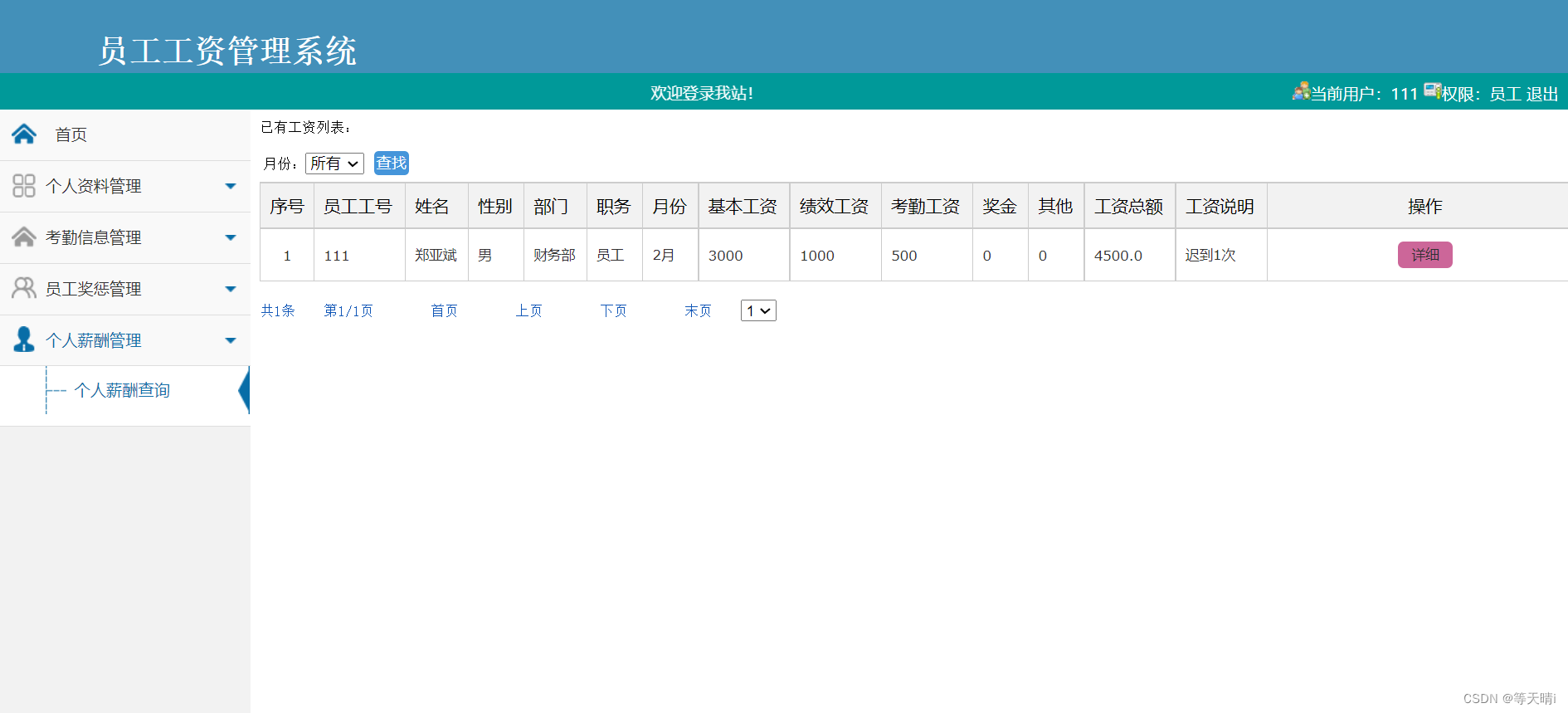Collapse the 个人薪酬管理 arrow
The image size is (1568, 713).
tap(231, 341)
